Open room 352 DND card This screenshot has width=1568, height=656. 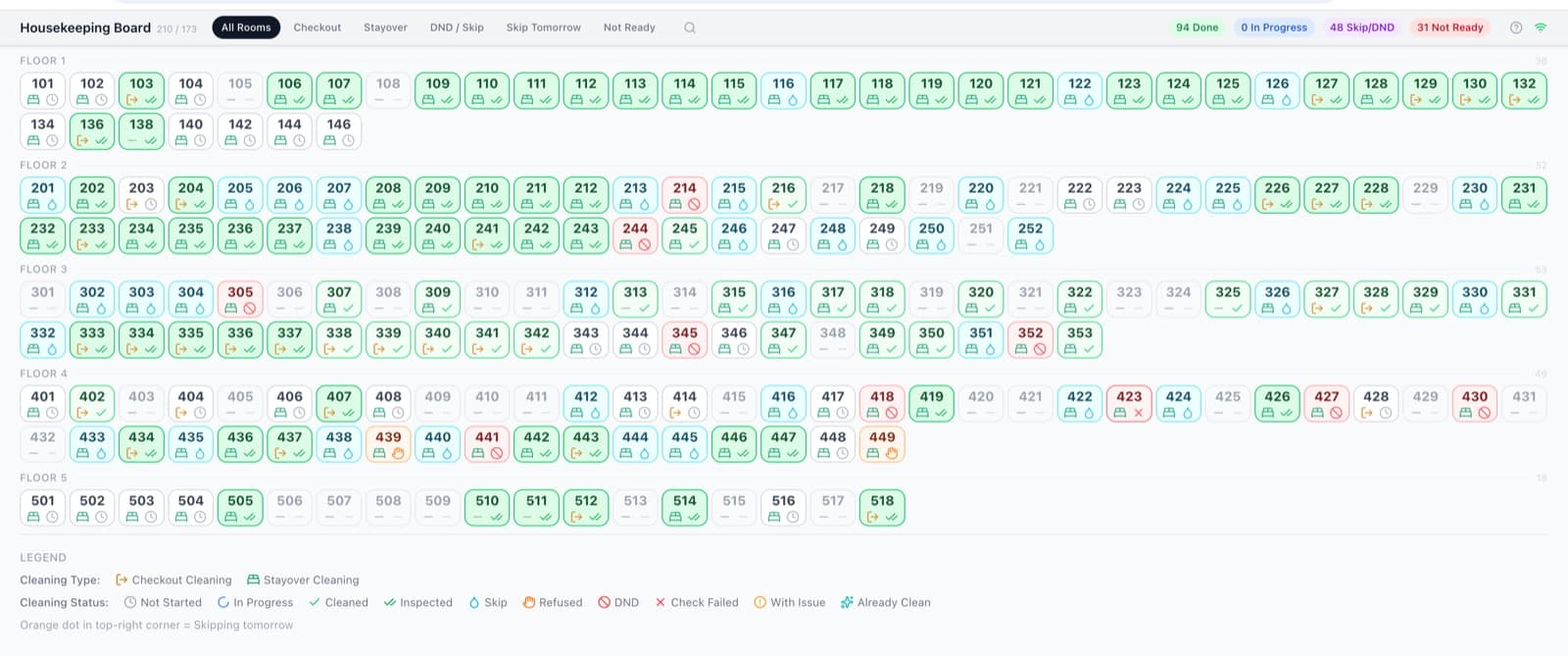(1030, 340)
